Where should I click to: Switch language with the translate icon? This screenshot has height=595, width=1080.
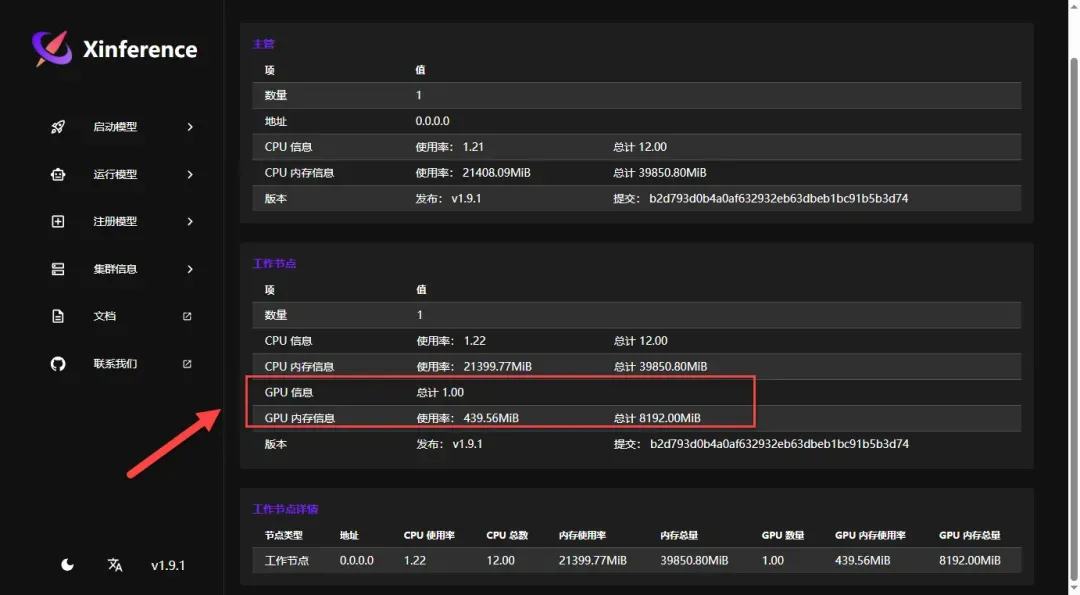[115, 565]
